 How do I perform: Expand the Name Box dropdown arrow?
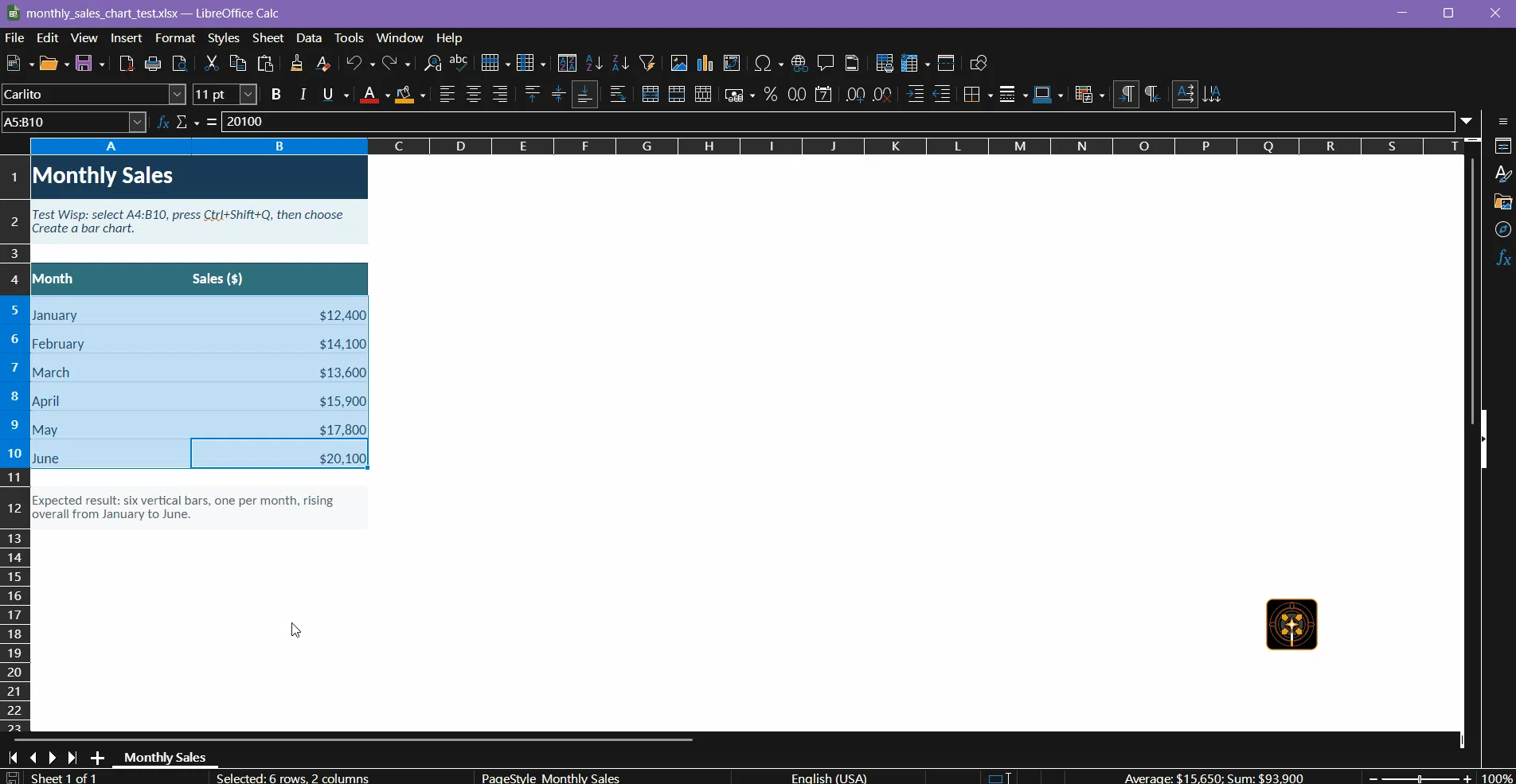click(138, 123)
